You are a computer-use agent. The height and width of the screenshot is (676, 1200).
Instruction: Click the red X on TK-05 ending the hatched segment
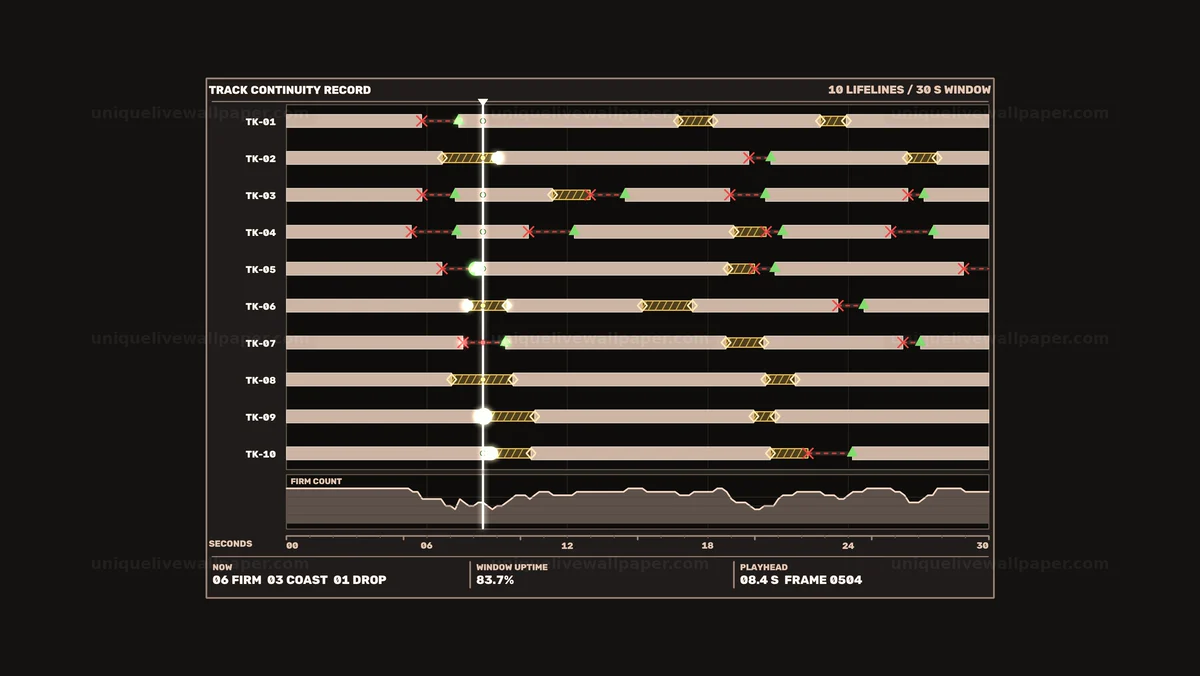tap(755, 269)
